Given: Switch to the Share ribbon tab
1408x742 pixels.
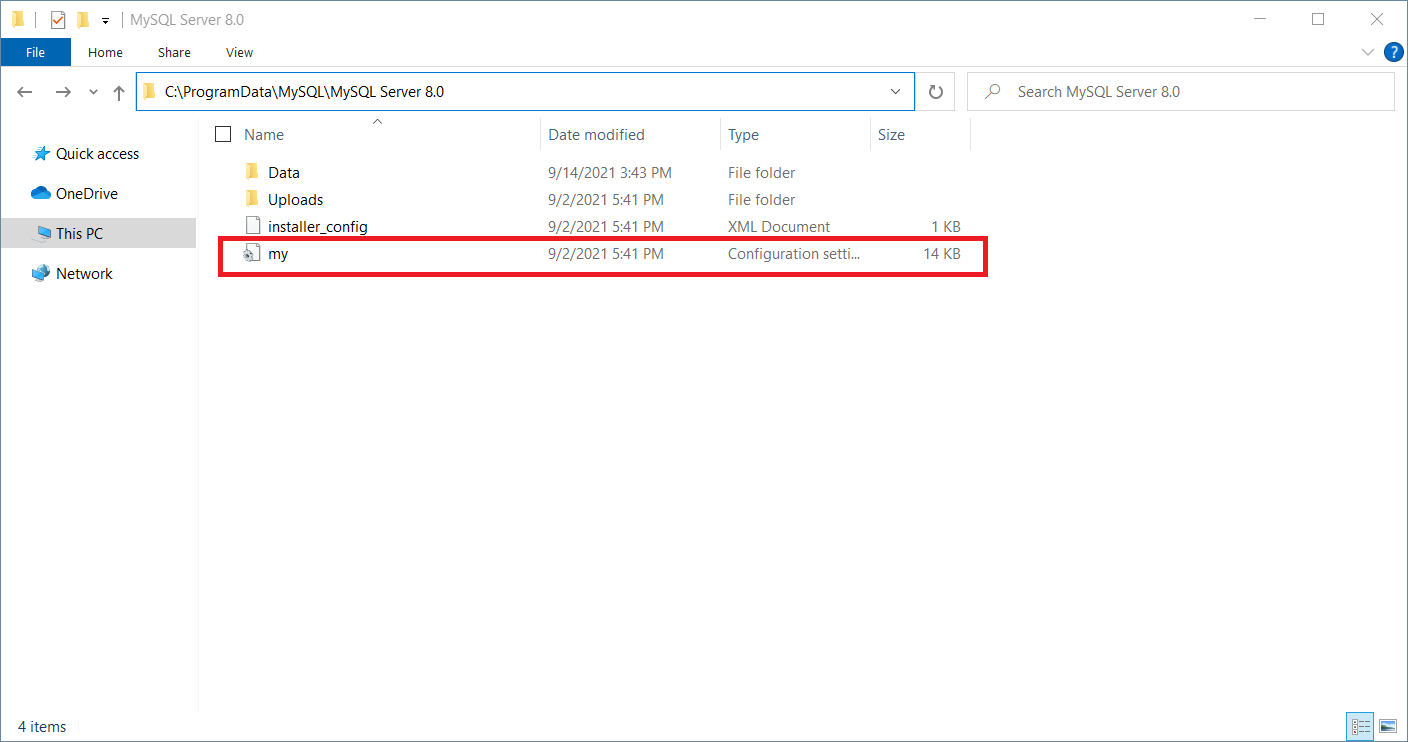Looking at the screenshot, I should [x=174, y=52].
